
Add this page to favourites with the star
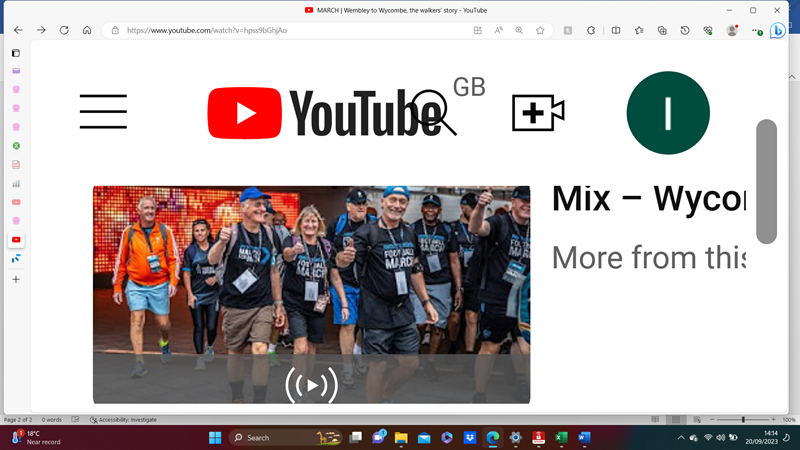tap(540, 30)
